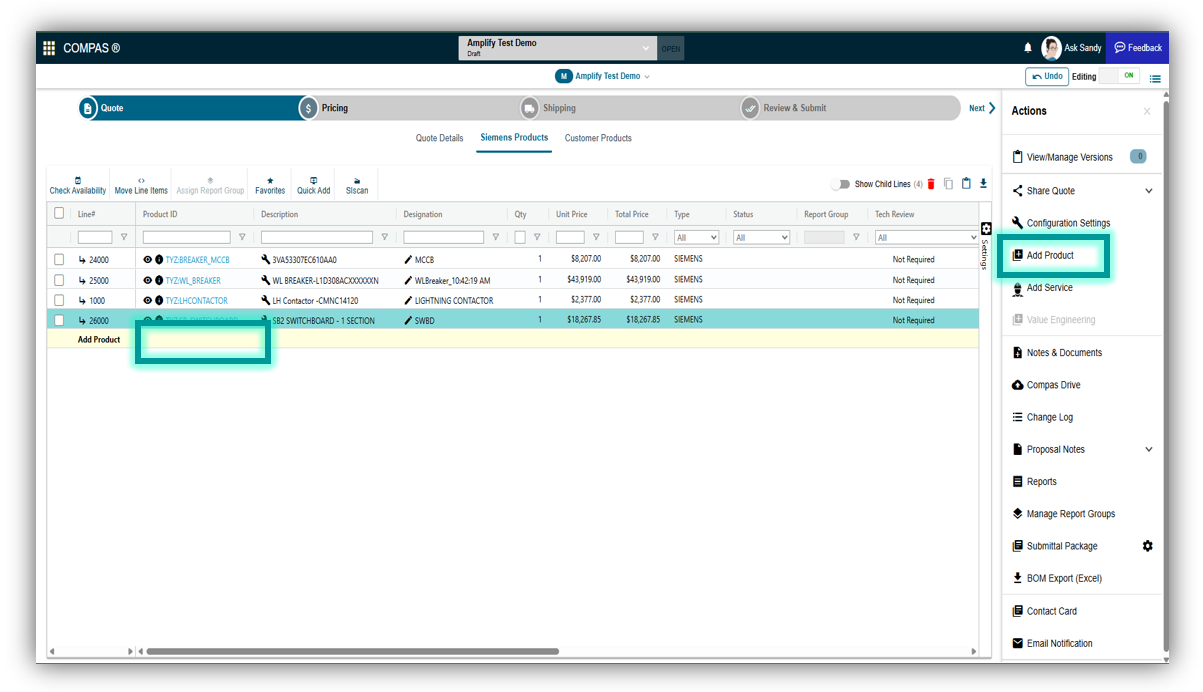Launch the SIscan tool
The image size is (1203, 692).
click(x=357, y=185)
